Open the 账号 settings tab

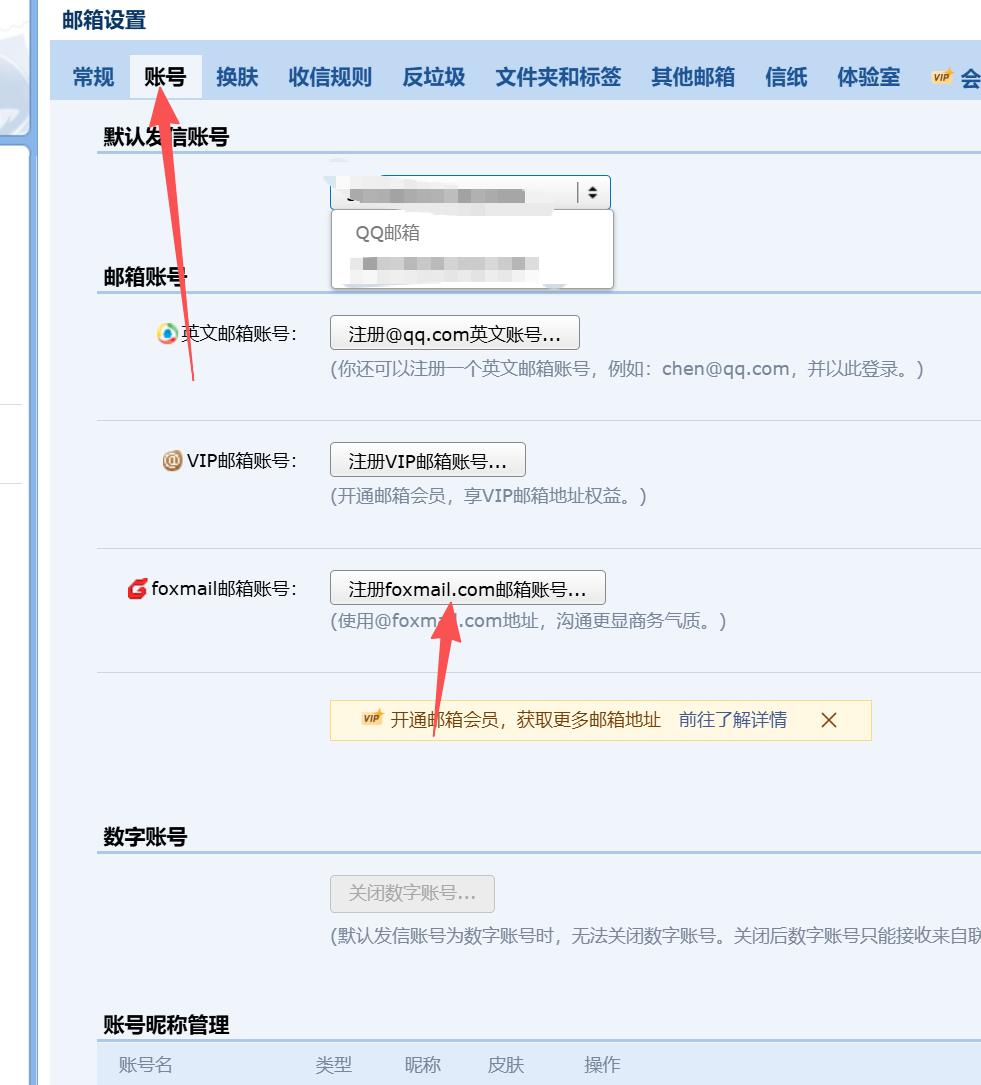pos(165,77)
